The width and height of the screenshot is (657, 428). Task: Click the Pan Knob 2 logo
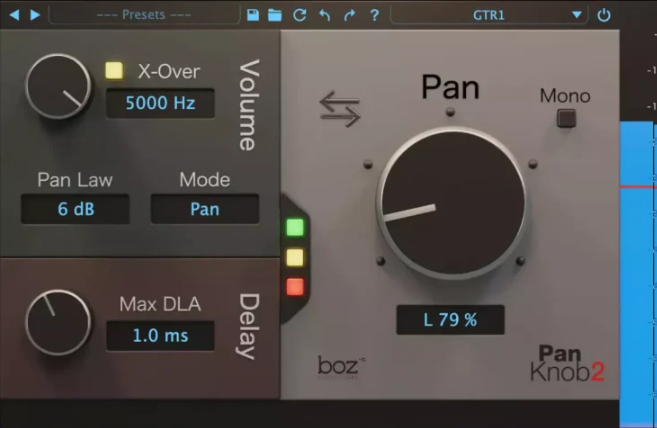click(x=567, y=363)
